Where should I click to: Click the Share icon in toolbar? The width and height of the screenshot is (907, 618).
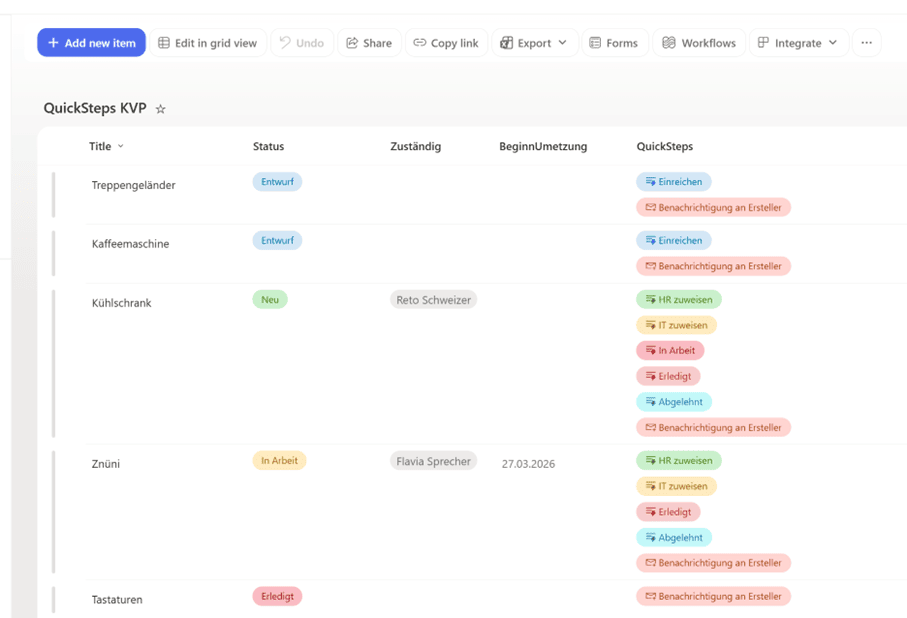(x=352, y=43)
